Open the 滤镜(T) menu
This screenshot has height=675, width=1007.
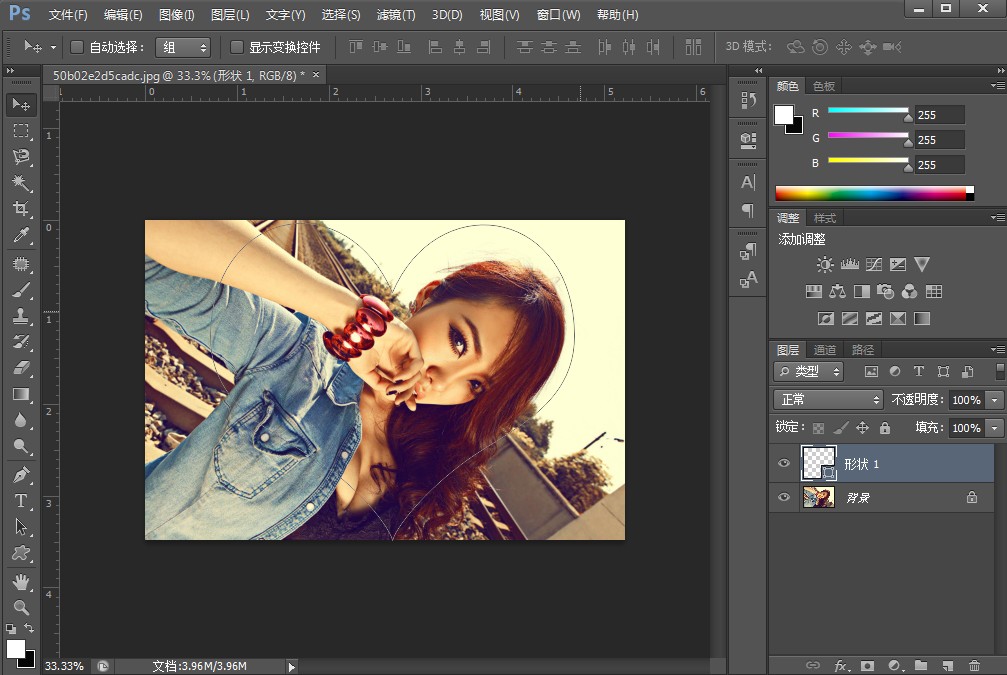point(396,15)
